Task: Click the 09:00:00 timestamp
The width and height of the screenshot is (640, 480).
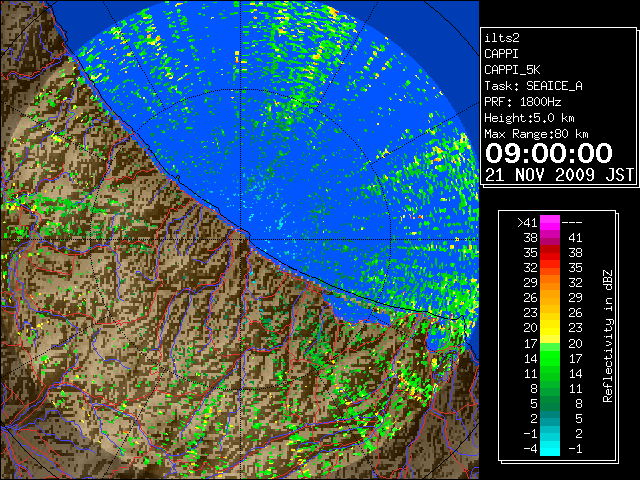Action: (549, 153)
